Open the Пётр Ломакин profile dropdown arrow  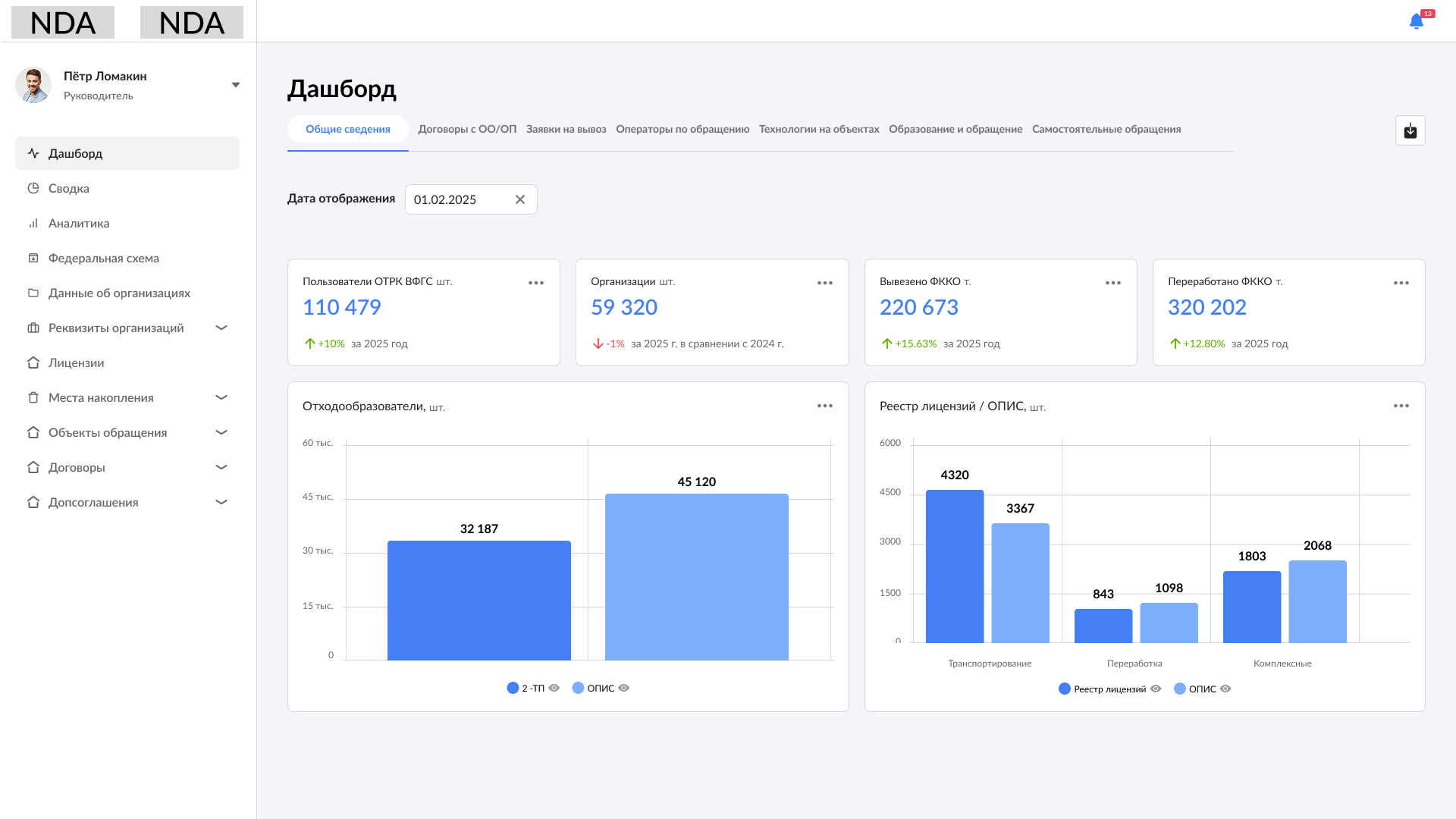[236, 85]
